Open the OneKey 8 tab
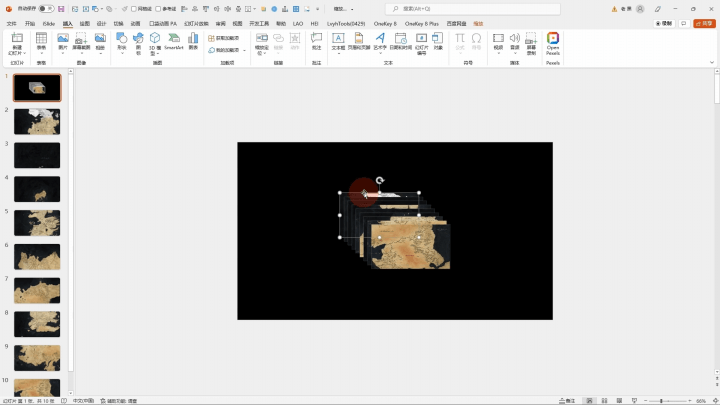 tap(384, 23)
